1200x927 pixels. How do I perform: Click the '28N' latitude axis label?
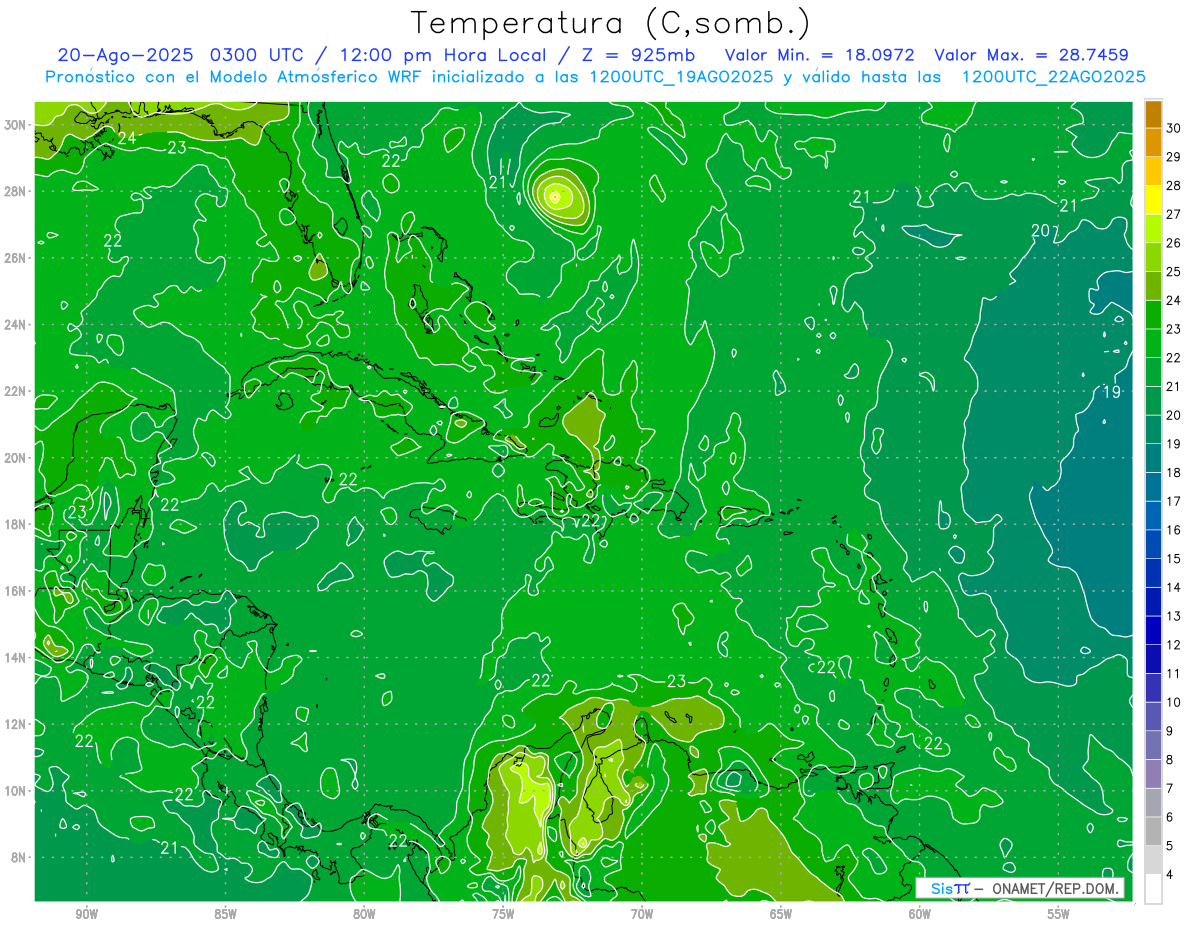click(17, 191)
